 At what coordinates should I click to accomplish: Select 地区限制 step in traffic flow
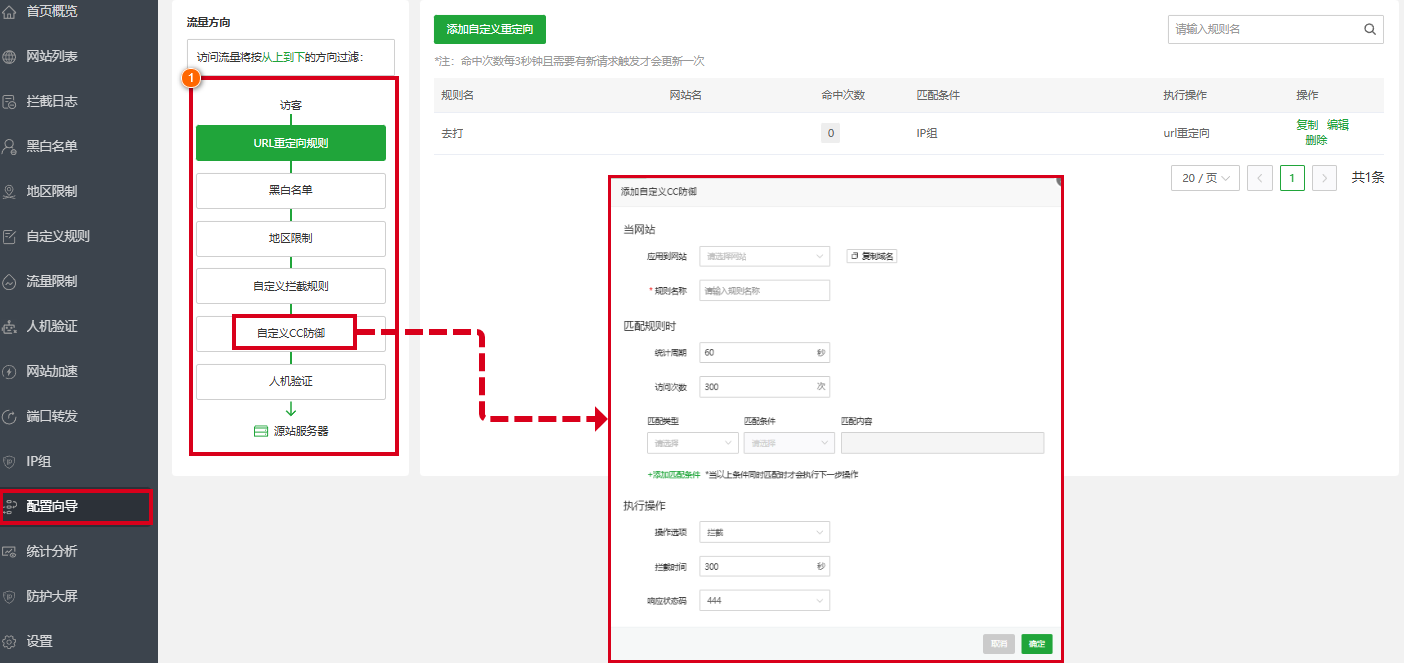click(x=291, y=238)
